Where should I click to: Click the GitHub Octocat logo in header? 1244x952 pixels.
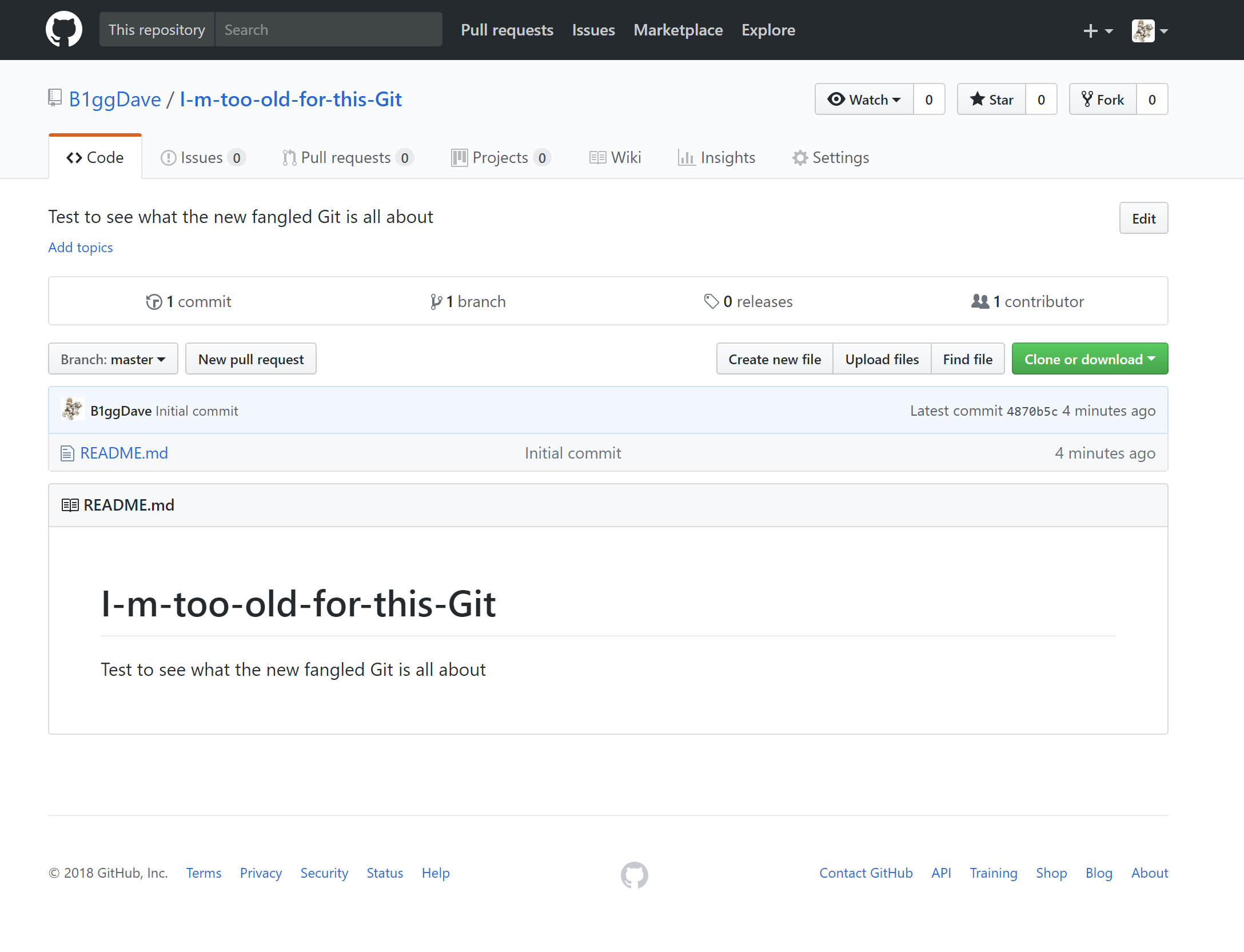coord(64,29)
